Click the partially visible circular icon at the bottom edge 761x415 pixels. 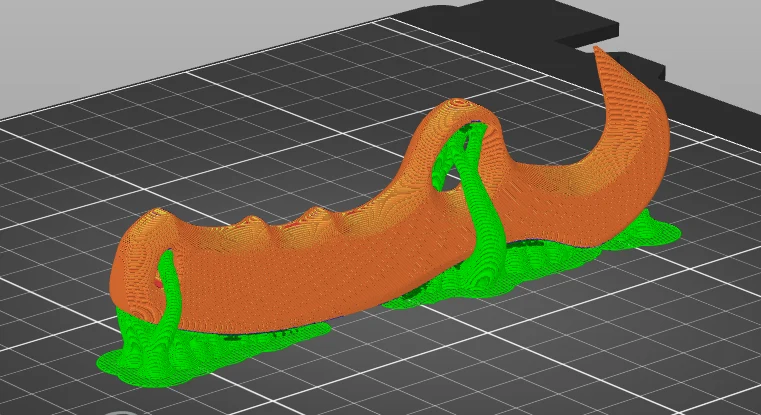pos(119,413)
